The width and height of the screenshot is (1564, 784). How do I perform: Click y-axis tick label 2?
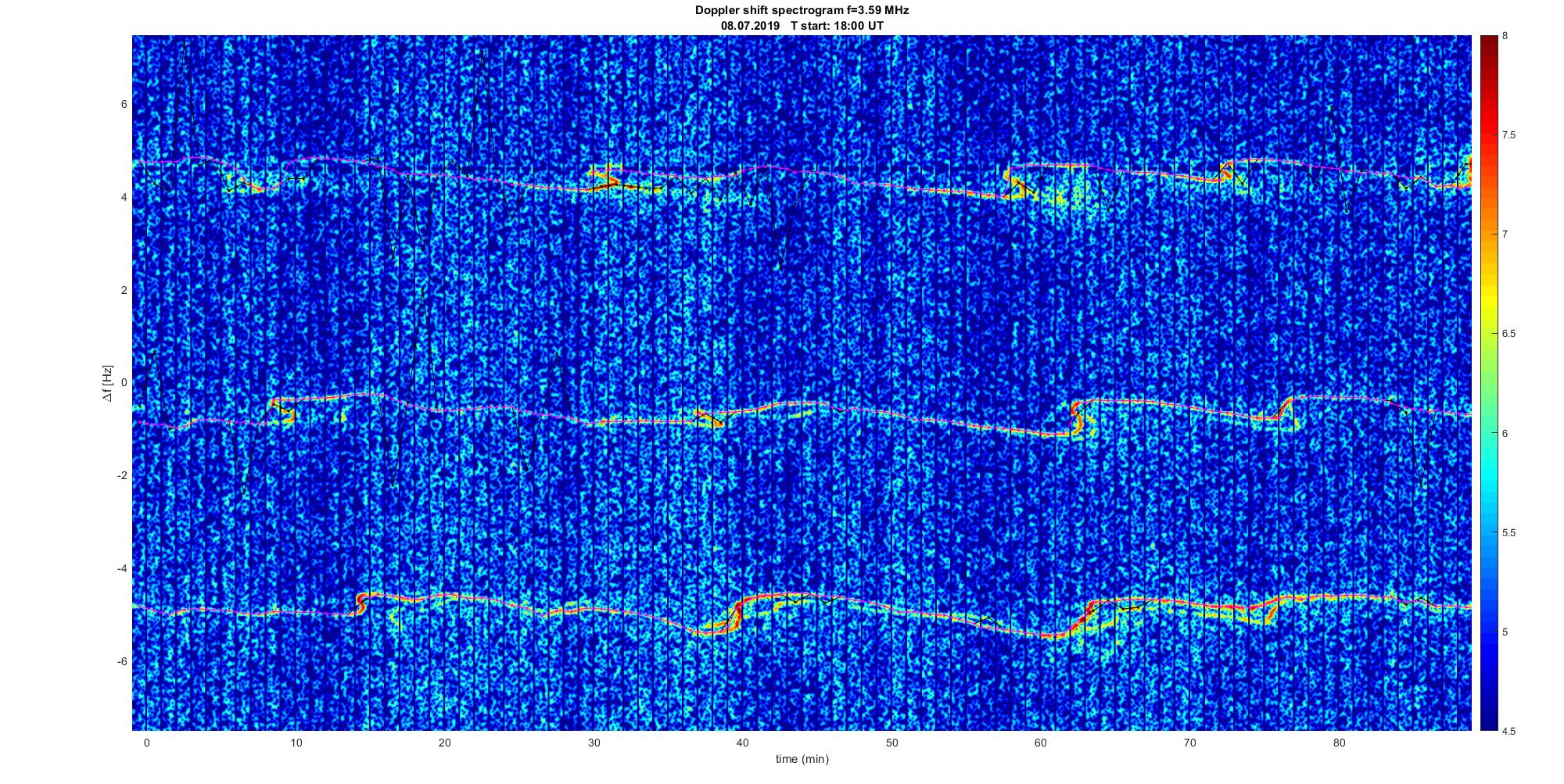point(124,290)
